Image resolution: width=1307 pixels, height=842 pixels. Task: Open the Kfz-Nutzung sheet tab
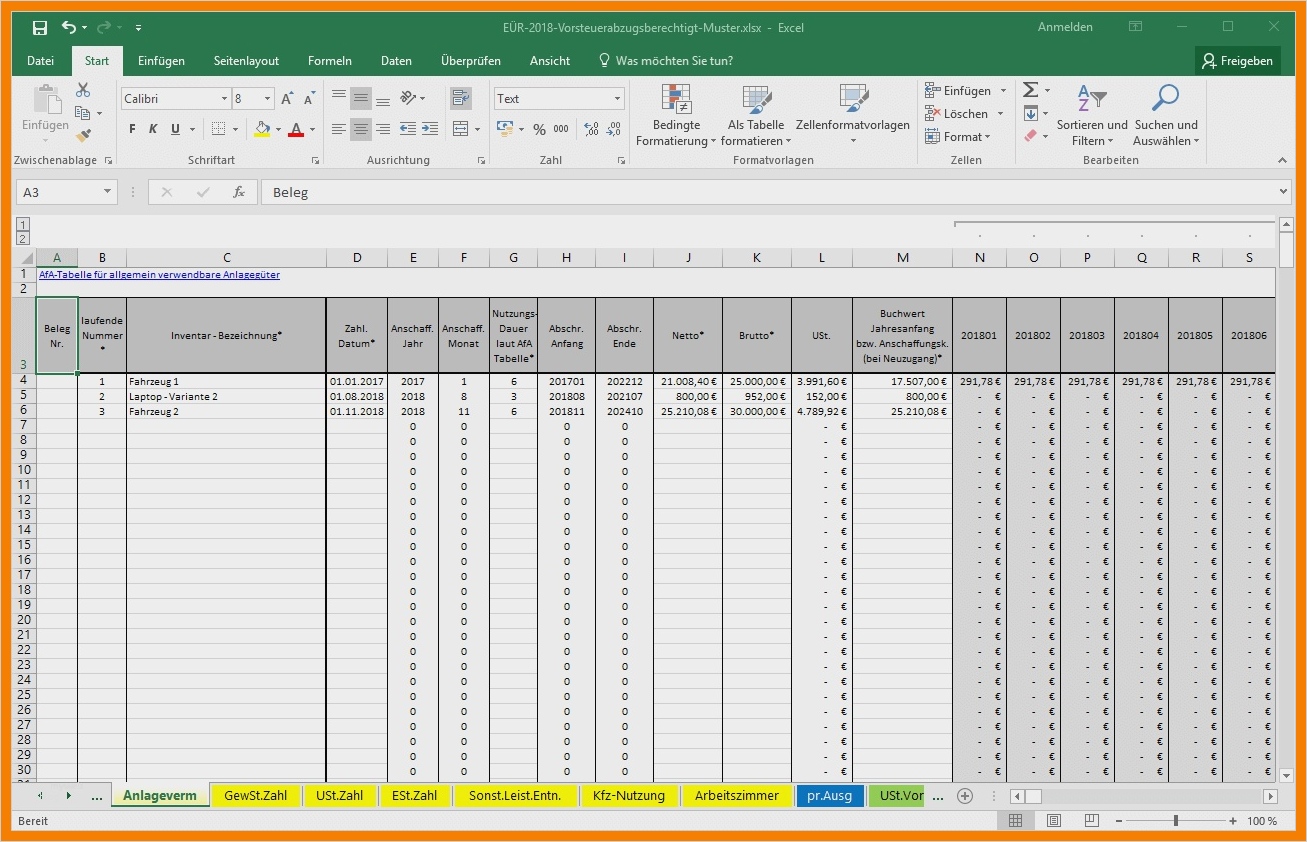(x=629, y=796)
